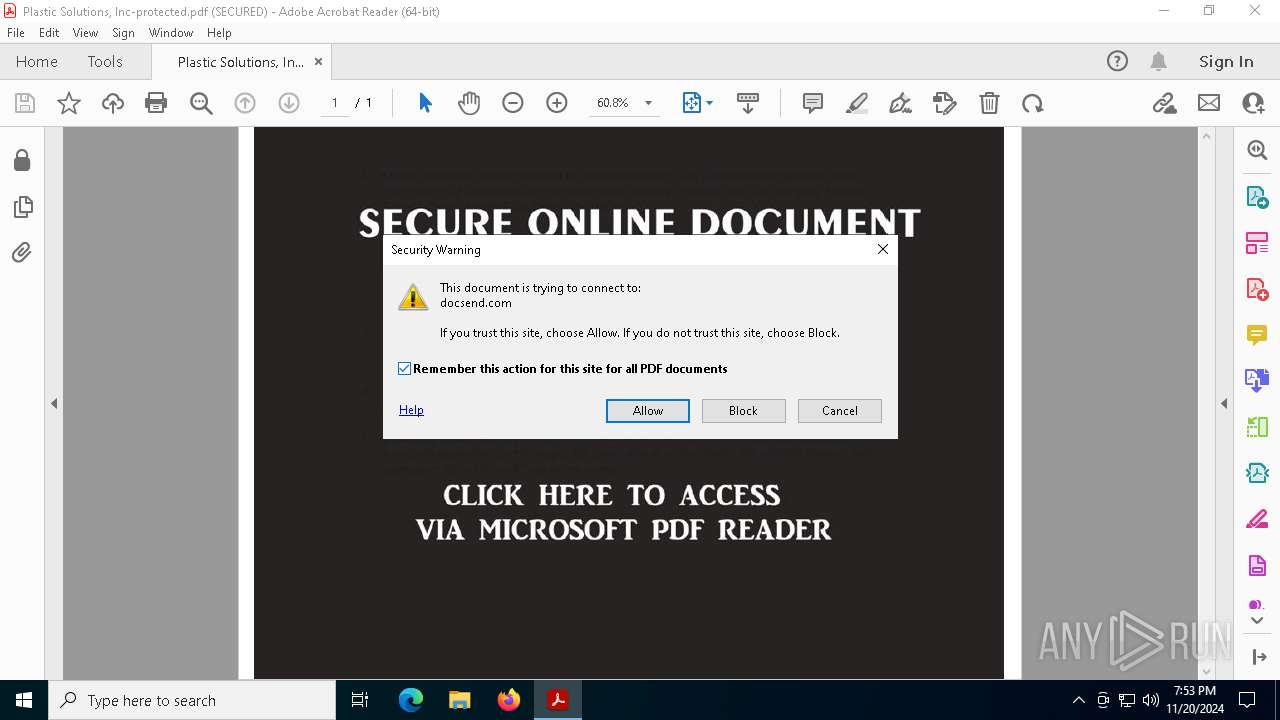Image resolution: width=1280 pixels, height=720 pixels.
Task: Click the Windows Start button
Action: pos(24,700)
